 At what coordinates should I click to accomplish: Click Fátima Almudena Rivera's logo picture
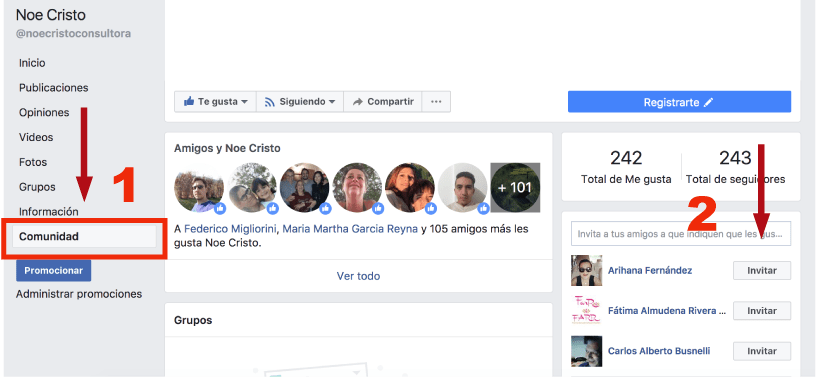pyautogui.click(x=586, y=311)
